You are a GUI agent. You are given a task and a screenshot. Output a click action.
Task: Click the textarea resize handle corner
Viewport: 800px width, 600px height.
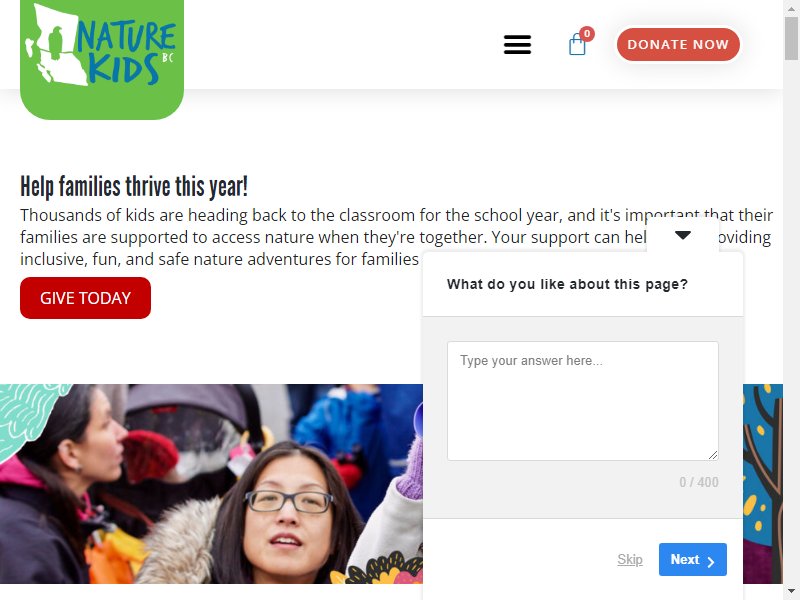click(713, 455)
